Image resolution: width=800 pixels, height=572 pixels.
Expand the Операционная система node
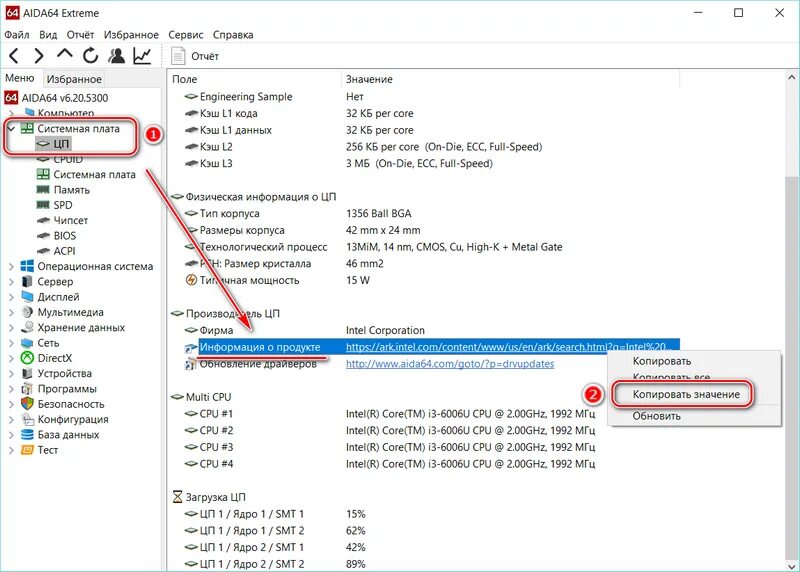point(11,266)
